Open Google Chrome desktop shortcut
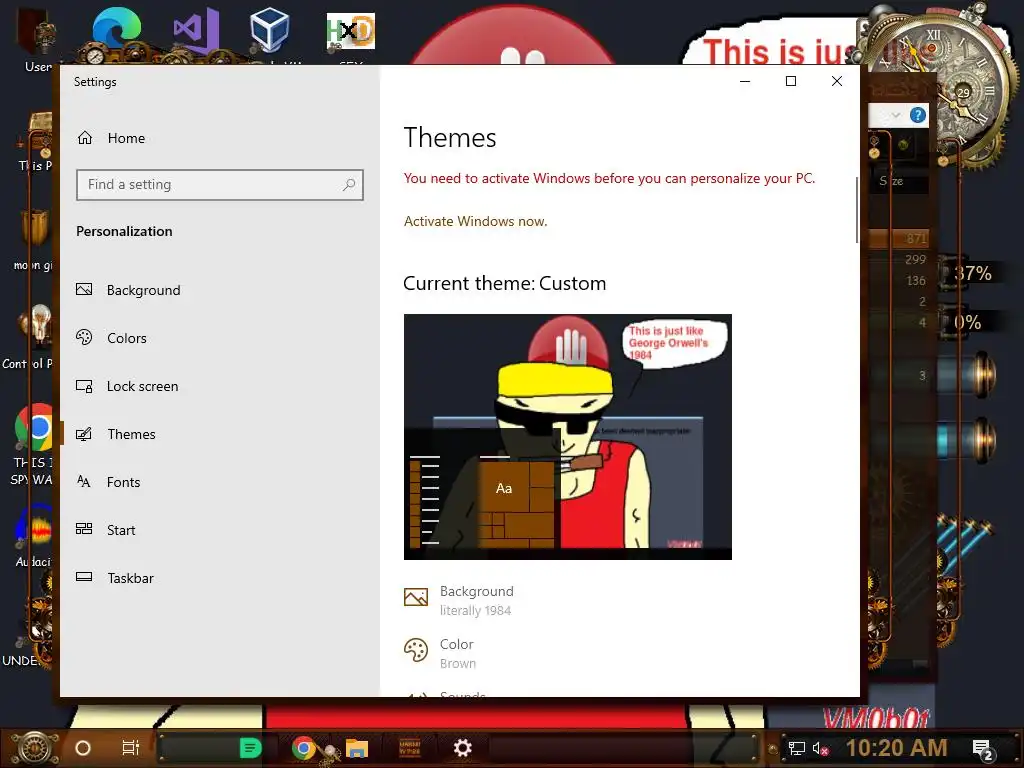The image size is (1024, 768). tap(35, 428)
